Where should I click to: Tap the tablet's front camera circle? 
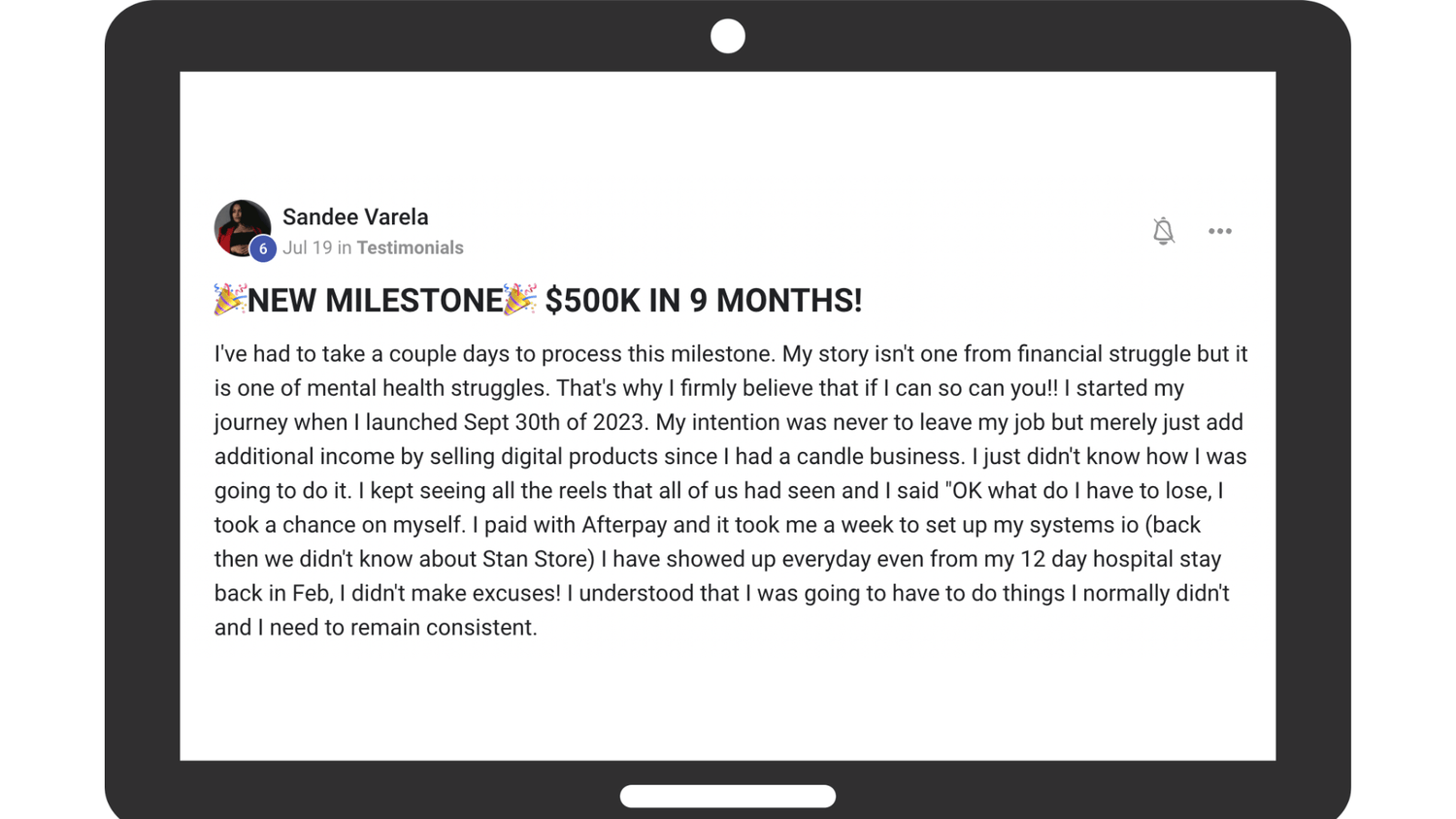(728, 37)
